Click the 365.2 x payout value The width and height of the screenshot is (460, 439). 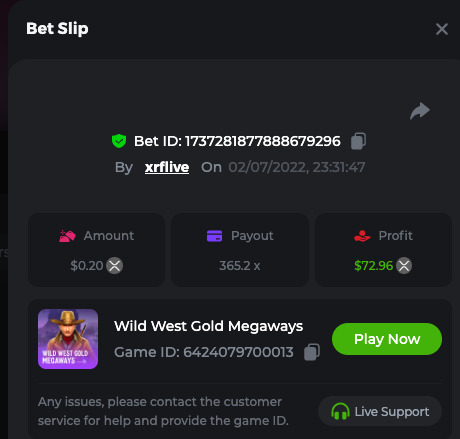240,266
